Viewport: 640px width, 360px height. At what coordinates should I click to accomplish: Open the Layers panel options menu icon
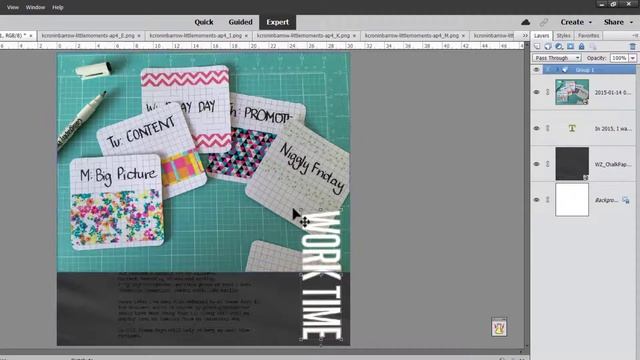point(635,36)
